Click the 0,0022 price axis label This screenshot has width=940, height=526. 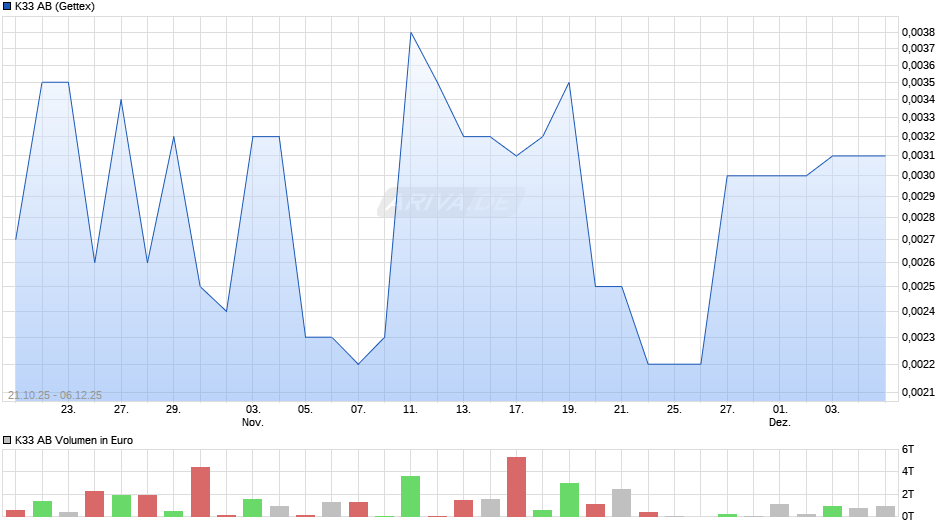pyautogui.click(x=918, y=364)
